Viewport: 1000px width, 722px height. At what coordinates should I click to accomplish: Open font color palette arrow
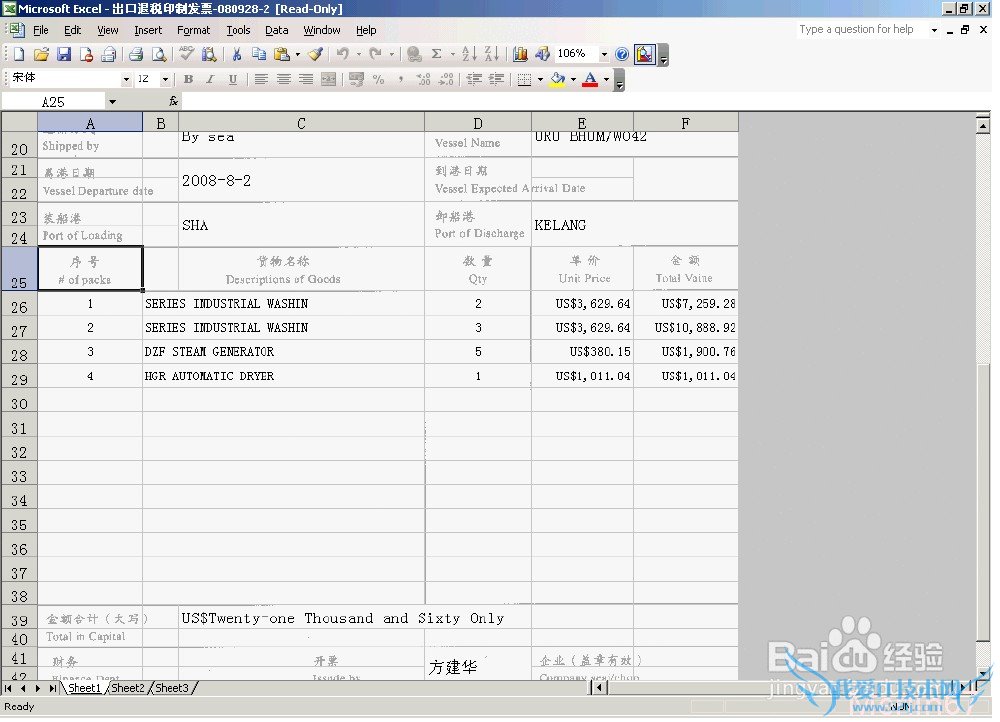(x=607, y=79)
